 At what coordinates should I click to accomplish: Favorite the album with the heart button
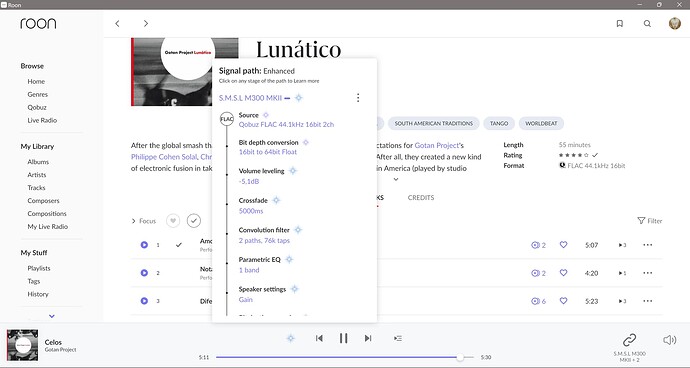[x=173, y=221]
